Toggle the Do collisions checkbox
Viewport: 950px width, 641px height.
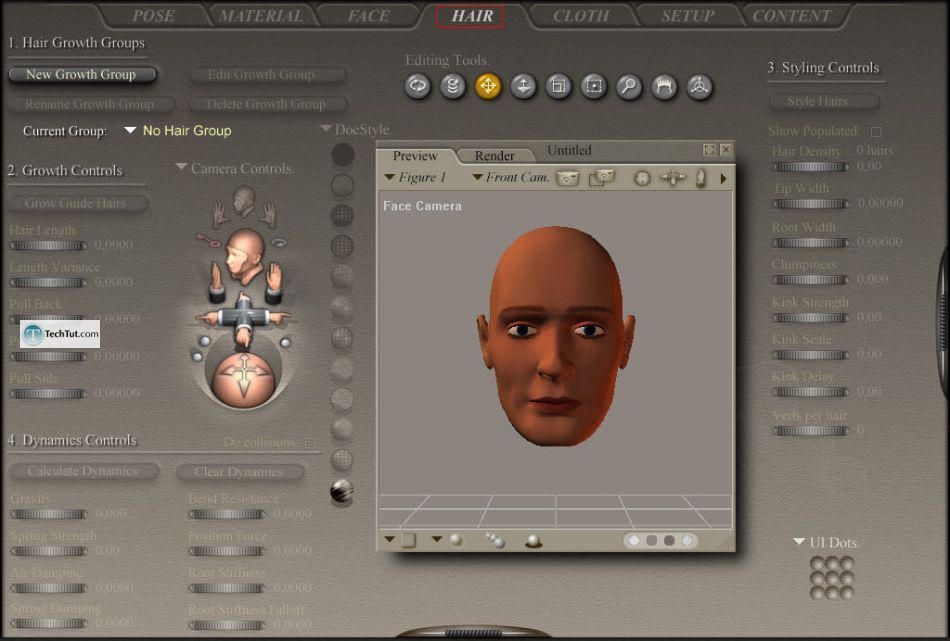[310, 443]
